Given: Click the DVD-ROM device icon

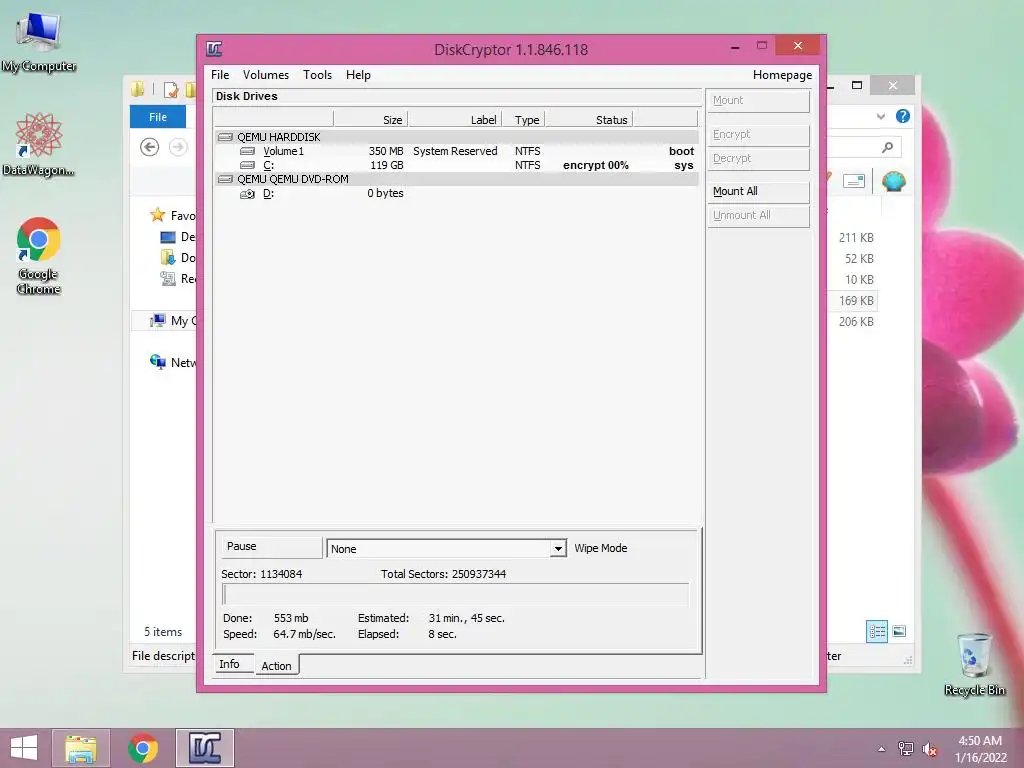Looking at the screenshot, I should (225, 179).
